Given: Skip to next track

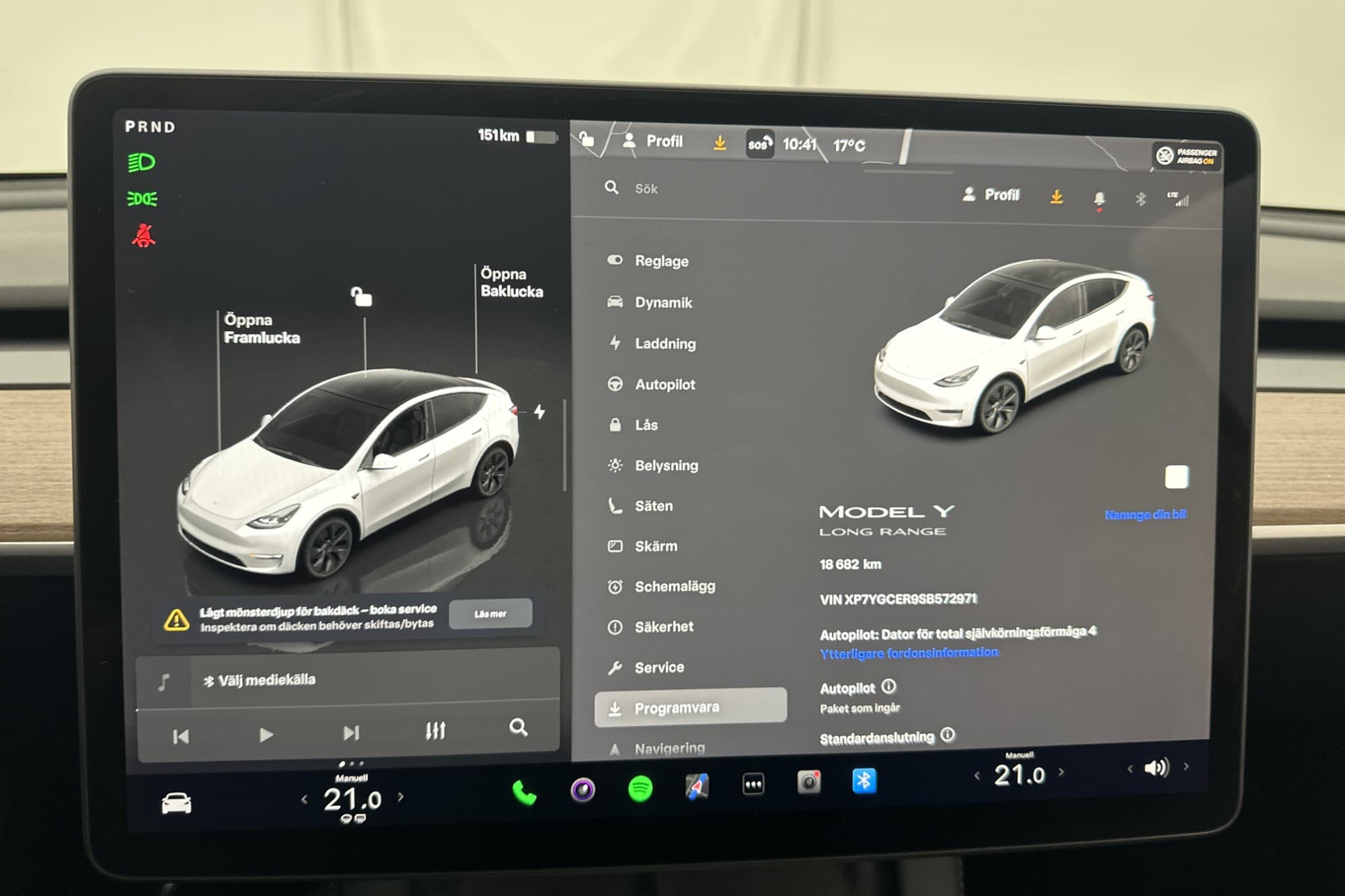Looking at the screenshot, I should 351,733.
